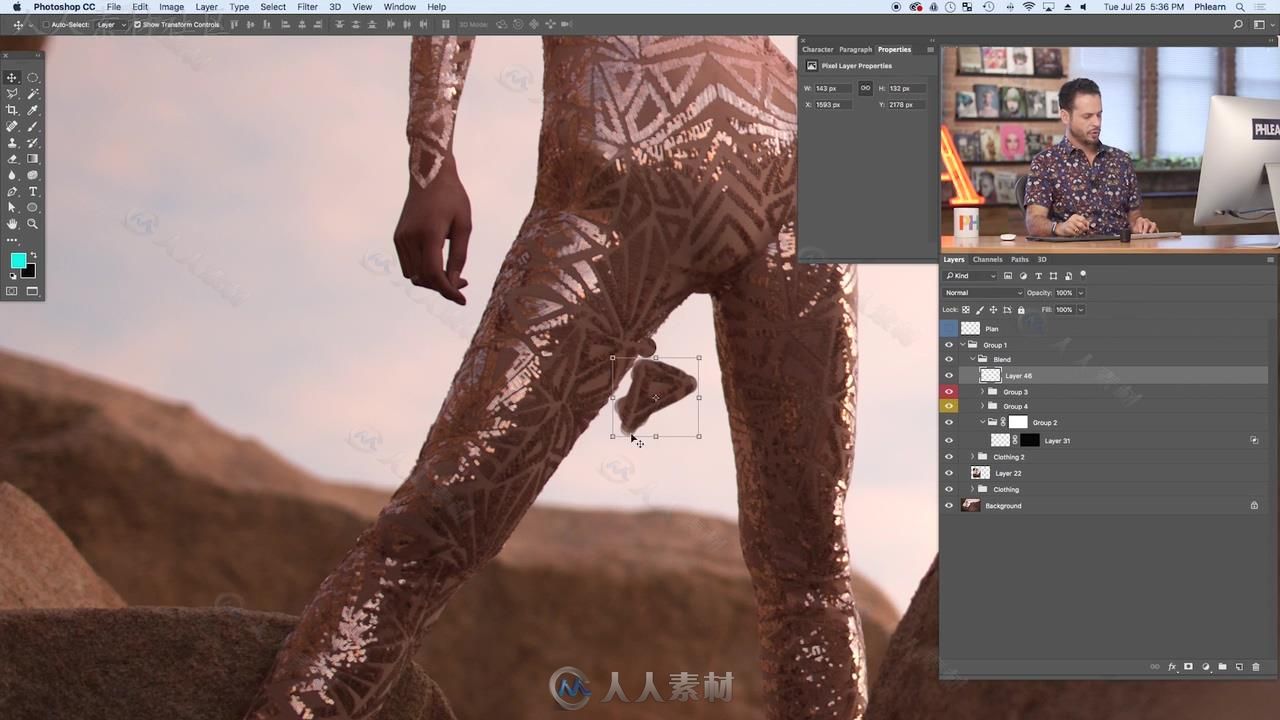Lock transparent pixels
The height and width of the screenshot is (720, 1280).
(x=965, y=310)
